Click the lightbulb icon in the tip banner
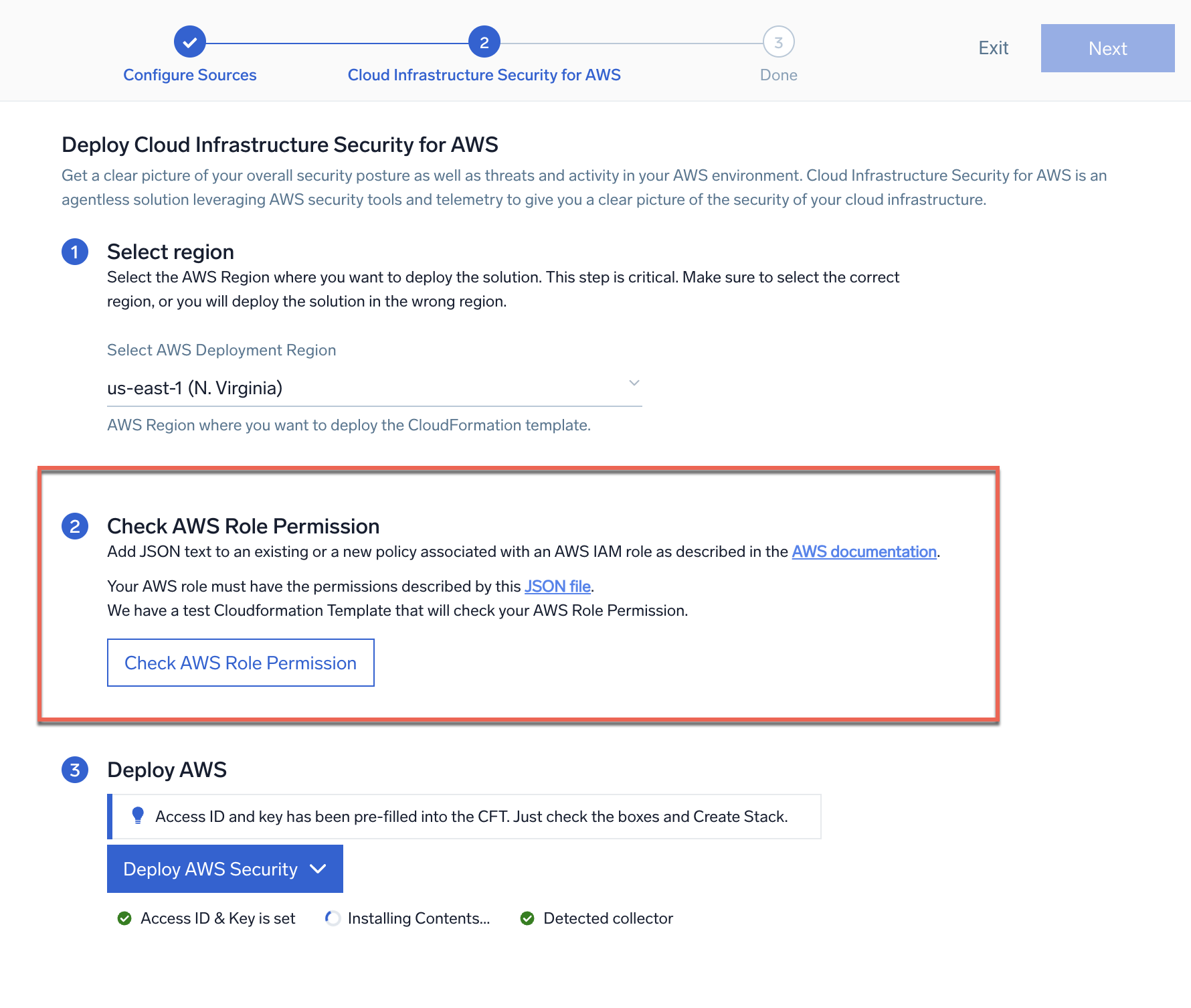 coord(139,816)
